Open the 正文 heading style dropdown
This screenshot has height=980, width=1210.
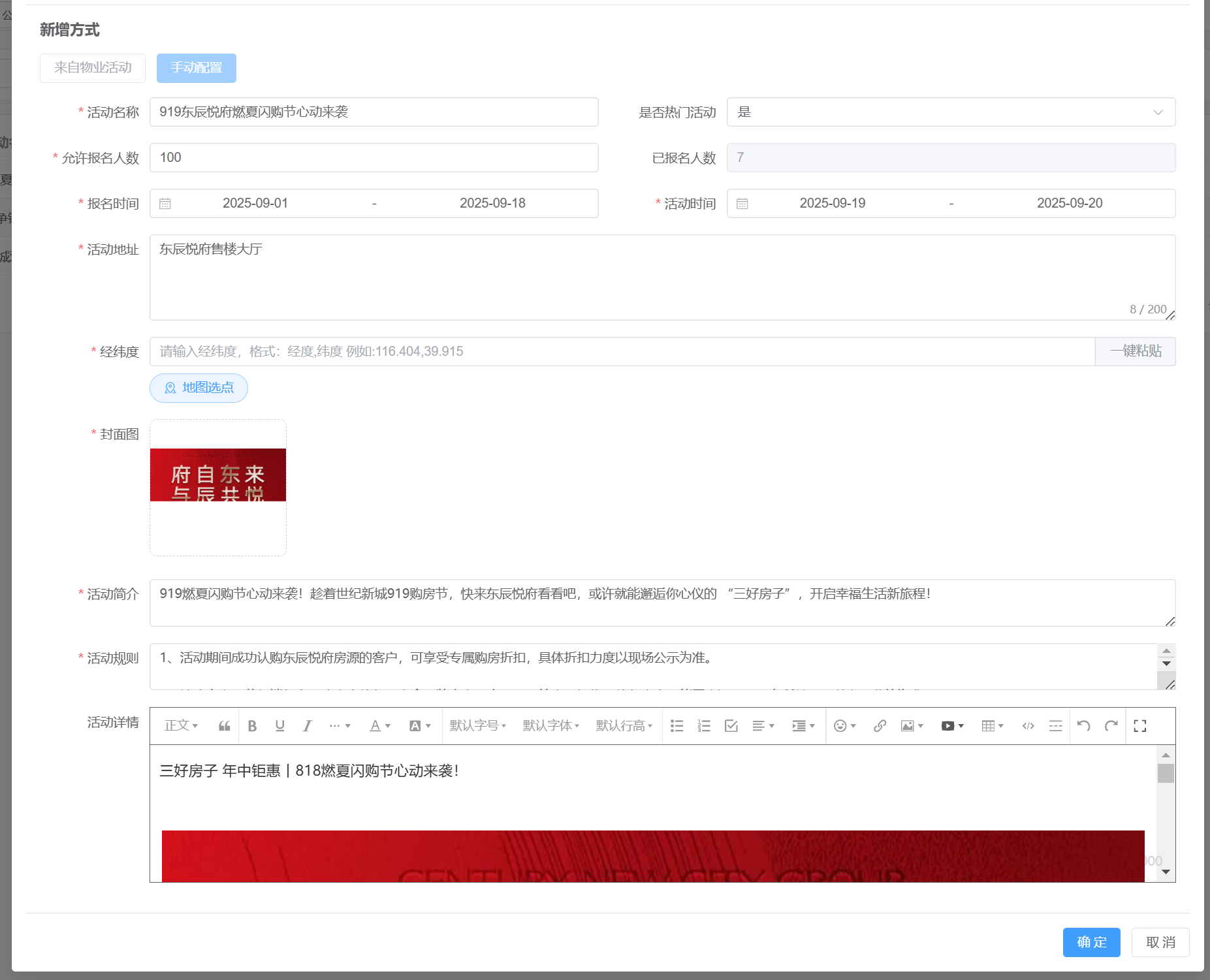(x=181, y=726)
